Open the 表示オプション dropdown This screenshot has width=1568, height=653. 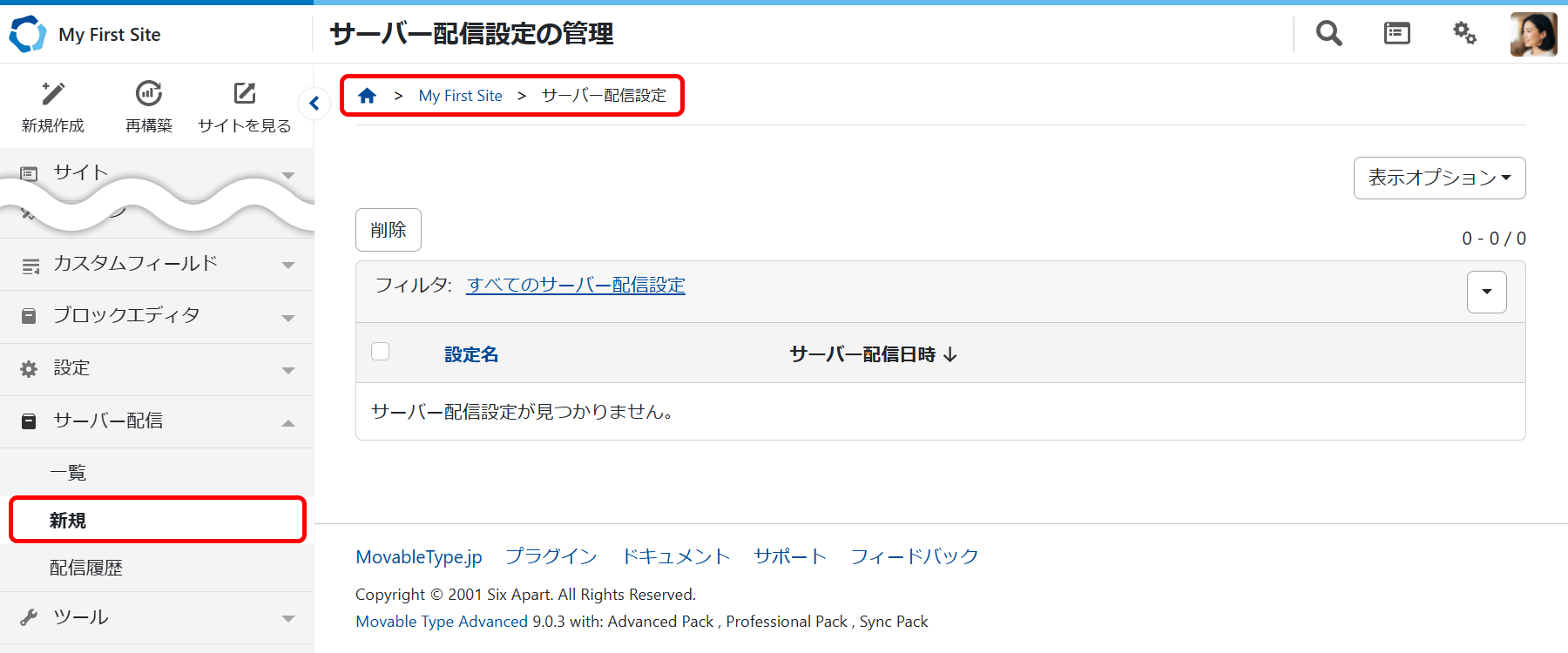[x=1439, y=178]
